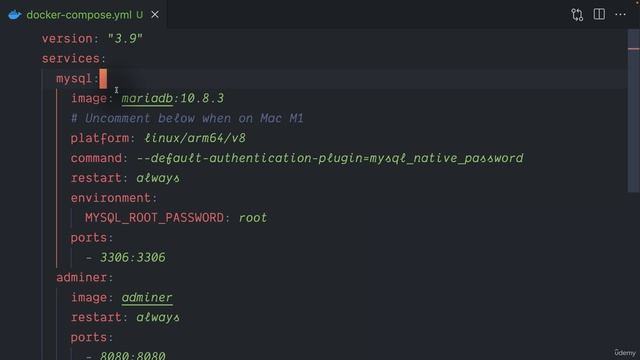Viewport: 640px width, 360px height.
Task: Click the root password value
Action: coord(253,218)
